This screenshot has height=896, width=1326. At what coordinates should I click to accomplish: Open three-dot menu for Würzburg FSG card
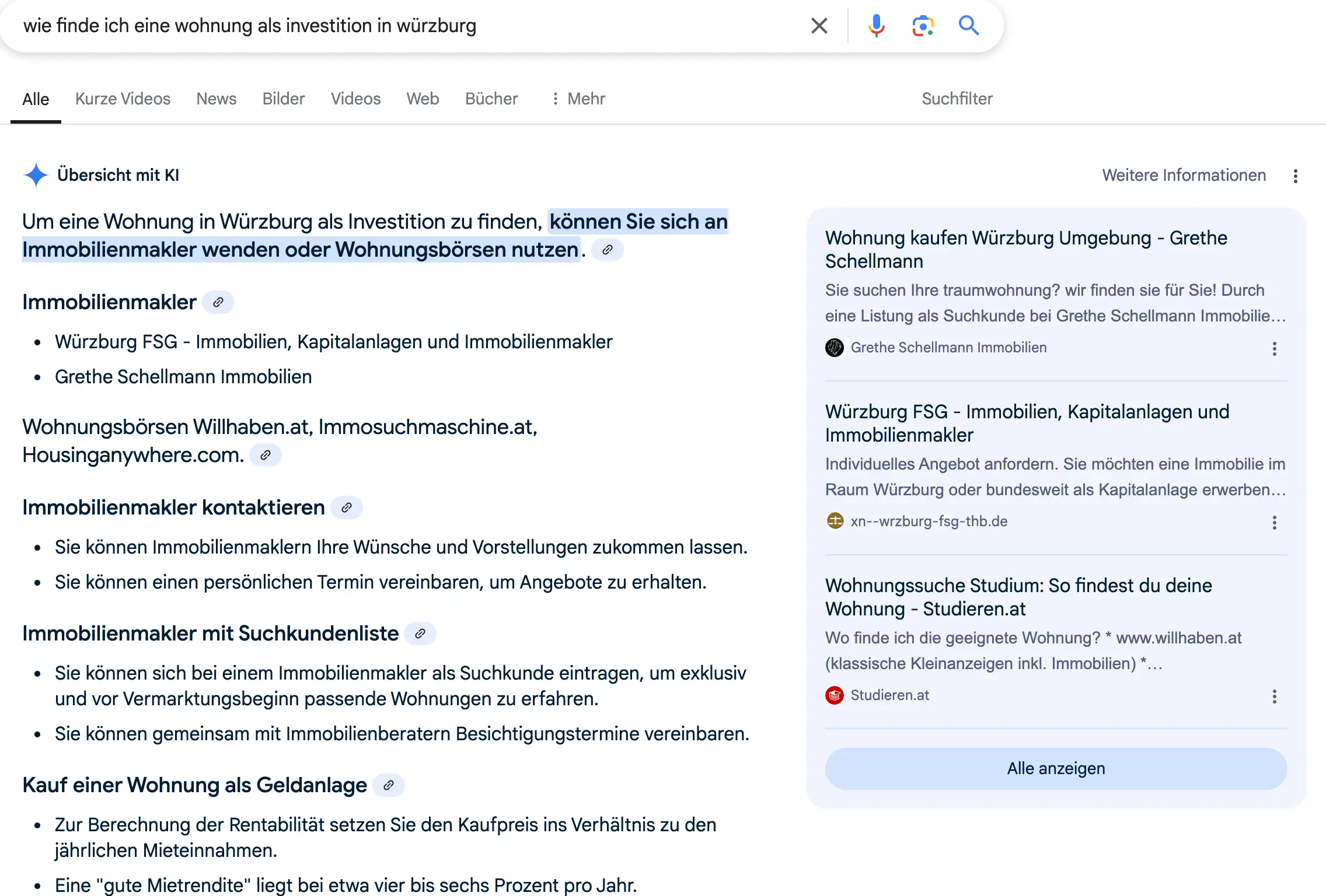point(1274,523)
